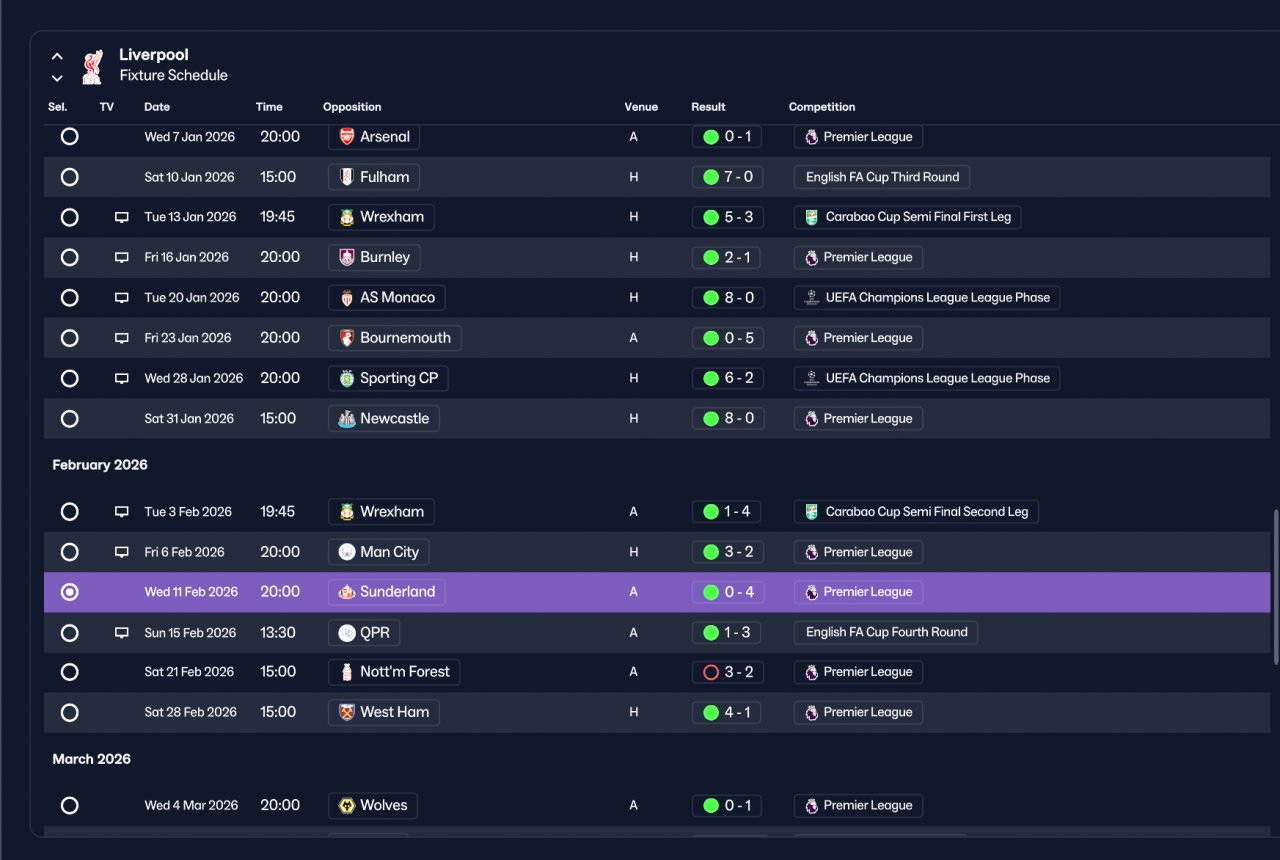Select the radio button for the West Ham fixture
This screenshot has width=1280, height=860.
click(x=69, y=713)
